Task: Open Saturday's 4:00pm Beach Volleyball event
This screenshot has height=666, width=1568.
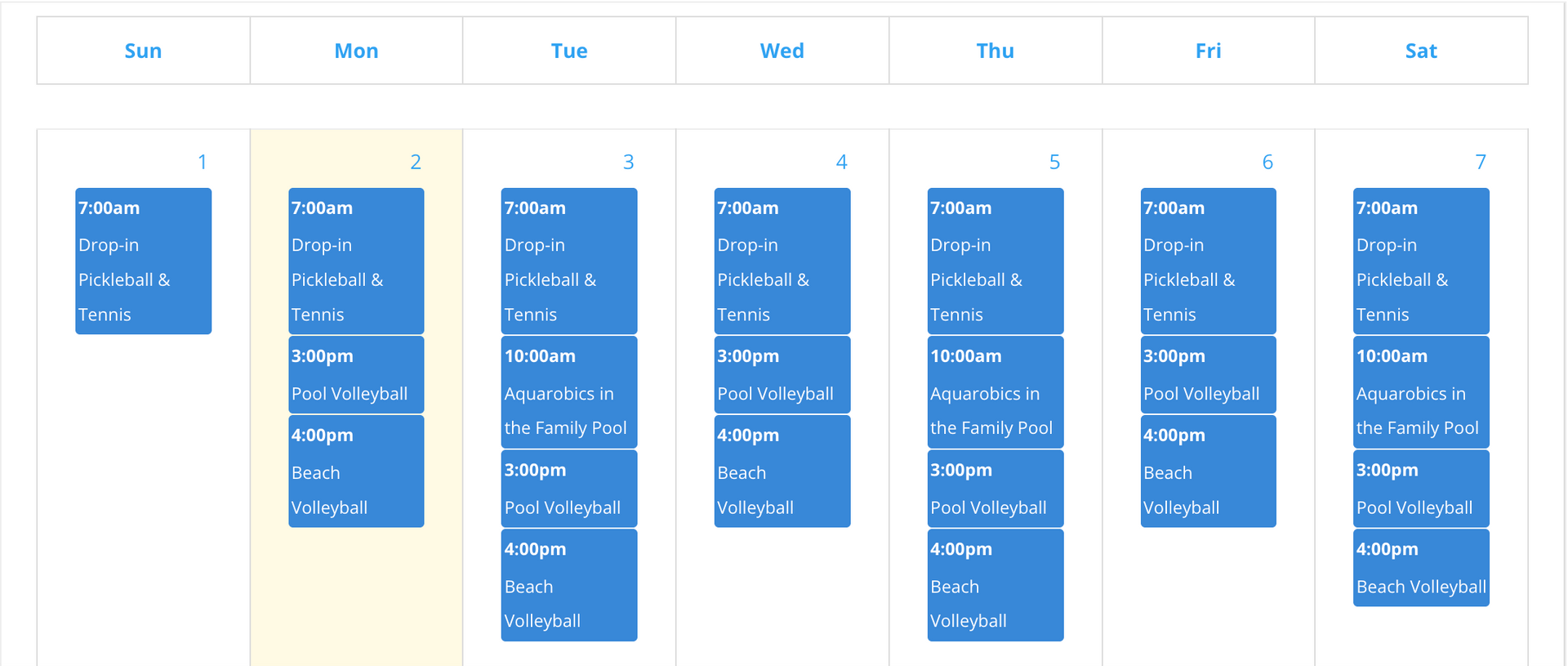Action: pos(1421,569)
